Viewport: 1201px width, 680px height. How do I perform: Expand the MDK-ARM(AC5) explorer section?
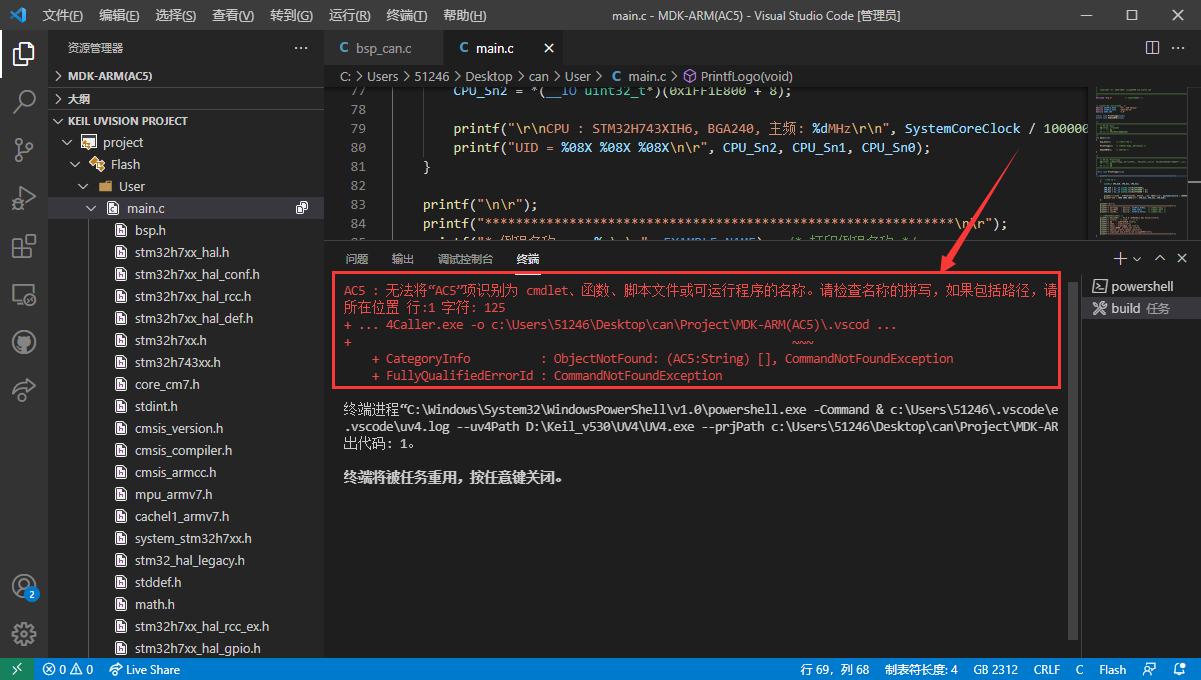click(x=186, y=76)
